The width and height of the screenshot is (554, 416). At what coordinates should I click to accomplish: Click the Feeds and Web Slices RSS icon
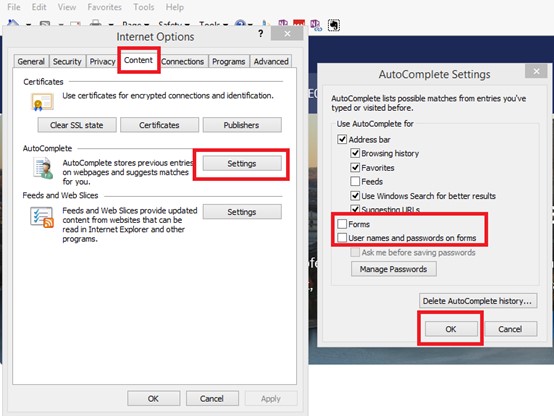42,217
